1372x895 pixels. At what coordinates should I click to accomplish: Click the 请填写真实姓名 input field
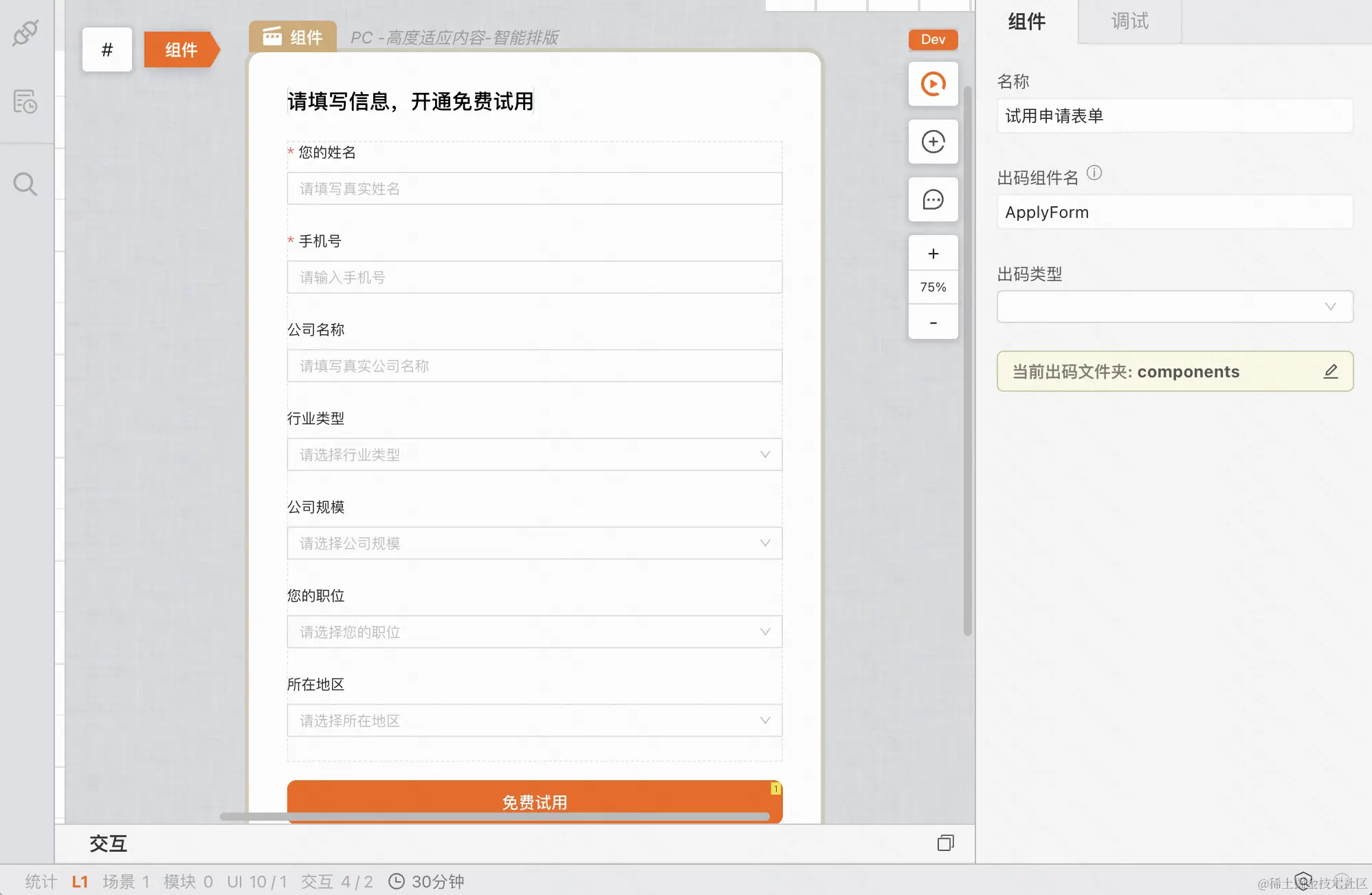(534, 188)
